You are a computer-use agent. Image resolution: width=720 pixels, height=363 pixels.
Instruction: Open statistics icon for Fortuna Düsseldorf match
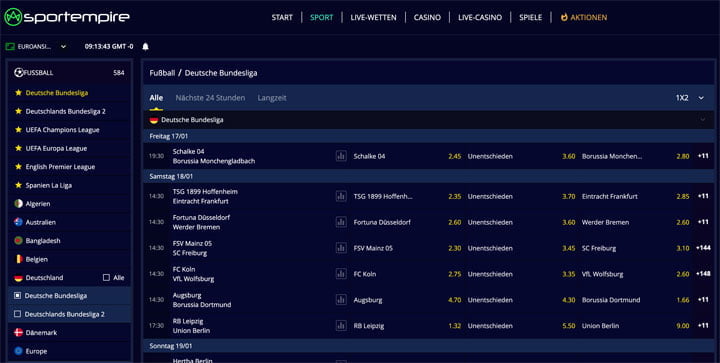[341, 222]
